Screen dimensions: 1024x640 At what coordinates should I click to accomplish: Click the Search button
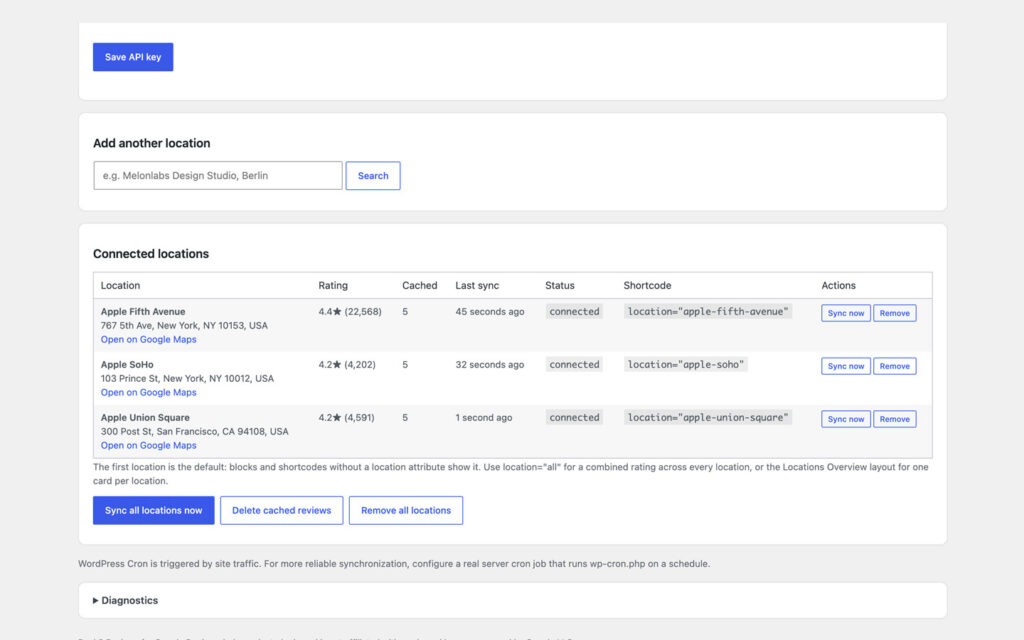(x=373, y=176)
